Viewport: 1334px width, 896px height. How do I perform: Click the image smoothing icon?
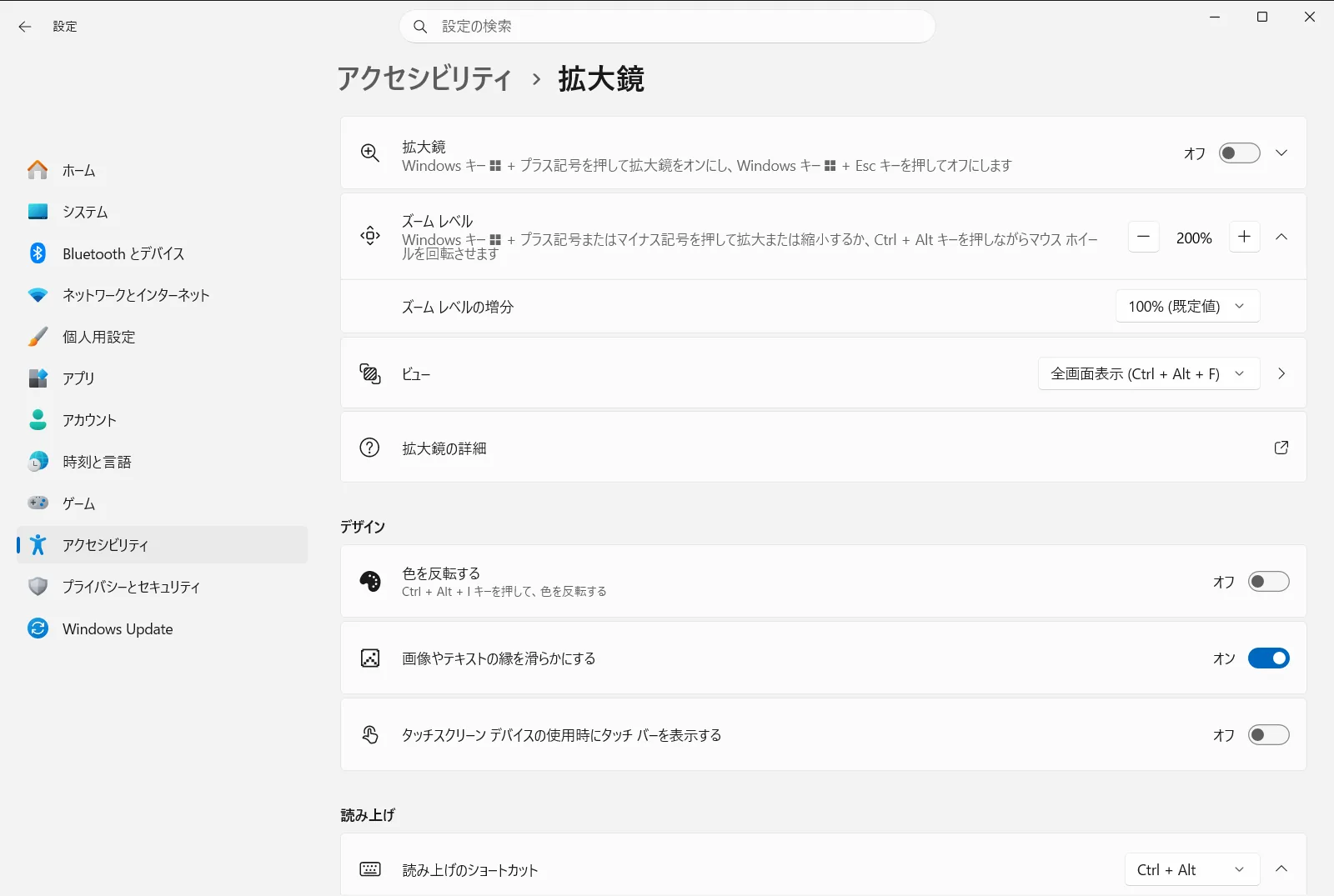pos(370,658)
